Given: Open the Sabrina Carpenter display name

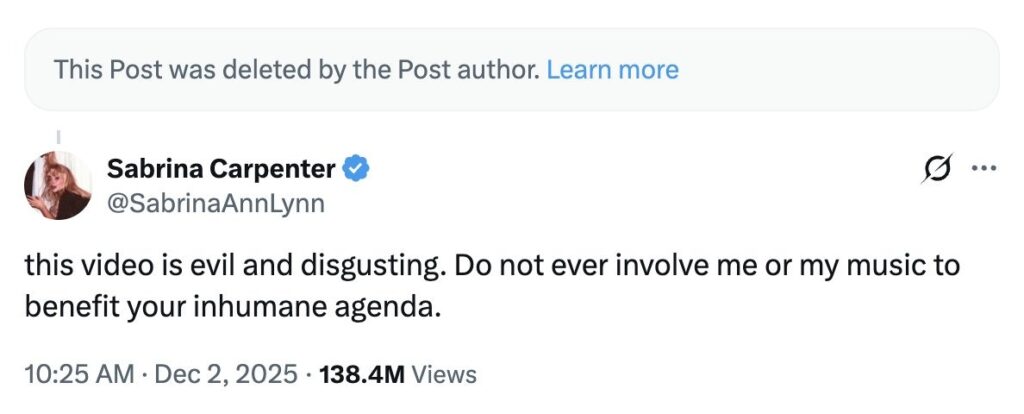Looking at the screenshot, I should 222,170.
